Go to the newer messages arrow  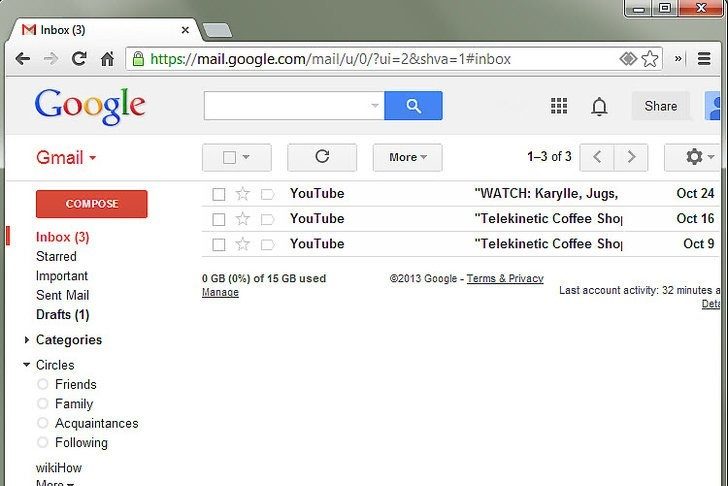[x=597, y=157]
